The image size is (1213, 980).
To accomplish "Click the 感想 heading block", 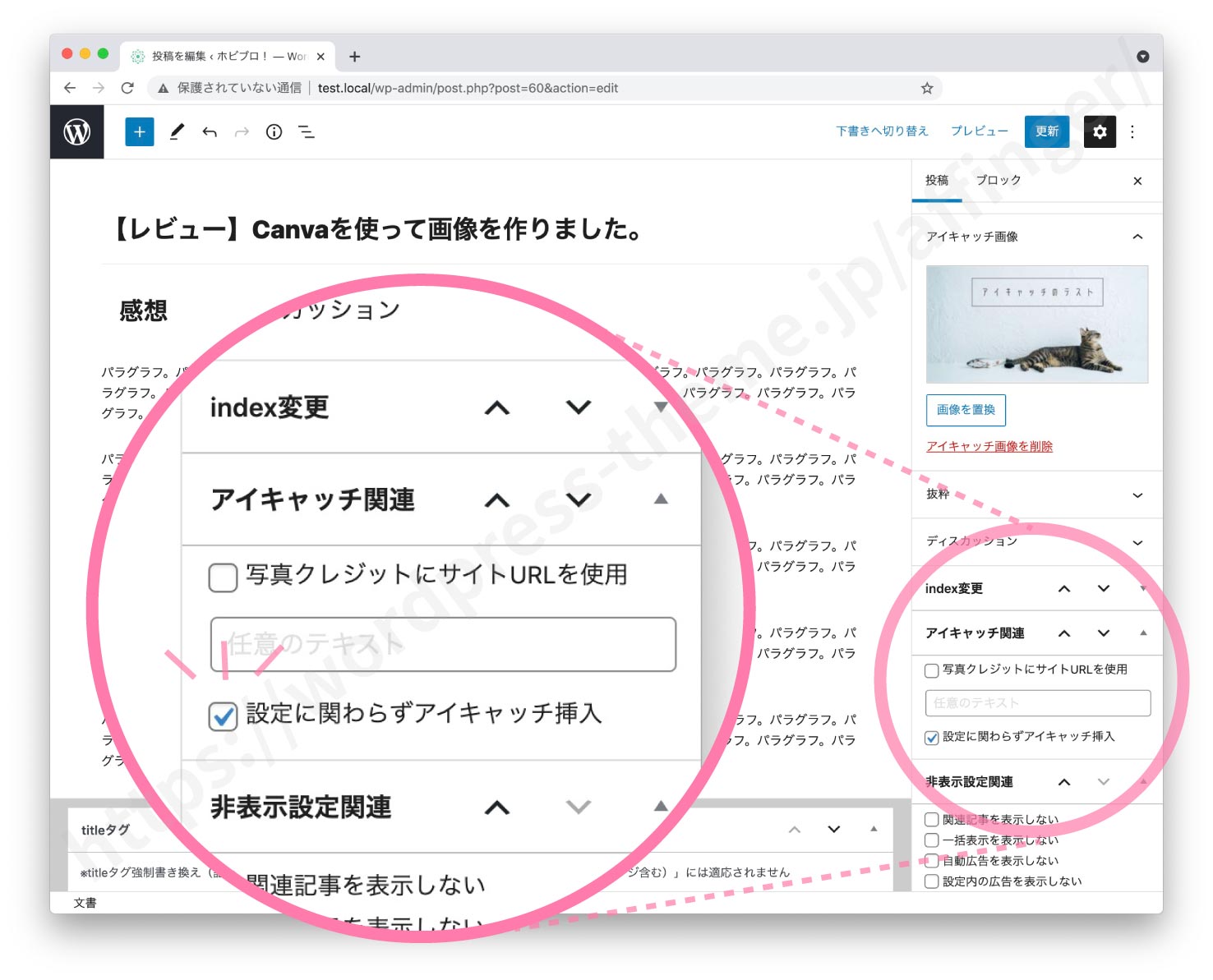I will point(144,311).
